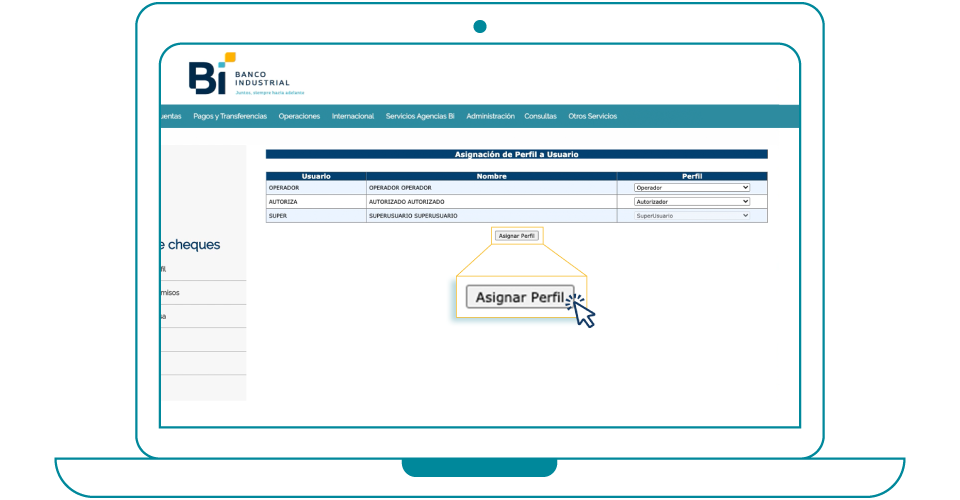Viewport: 960px width, 500px height.
Task: Expand the Perfil dropdown for user AUTORIZA
Action: pyautogui.click(x=692, y=201)
